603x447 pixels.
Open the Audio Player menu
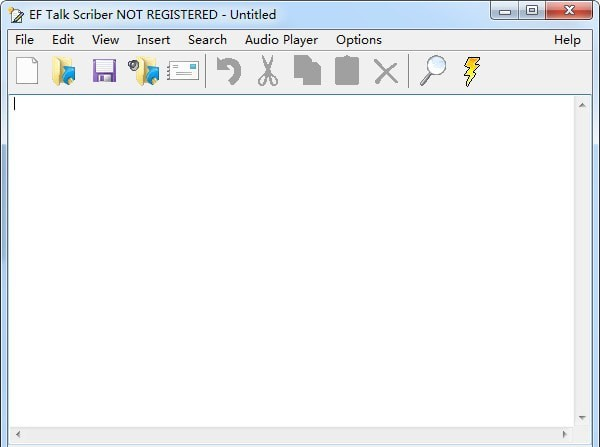click(282, 40)
